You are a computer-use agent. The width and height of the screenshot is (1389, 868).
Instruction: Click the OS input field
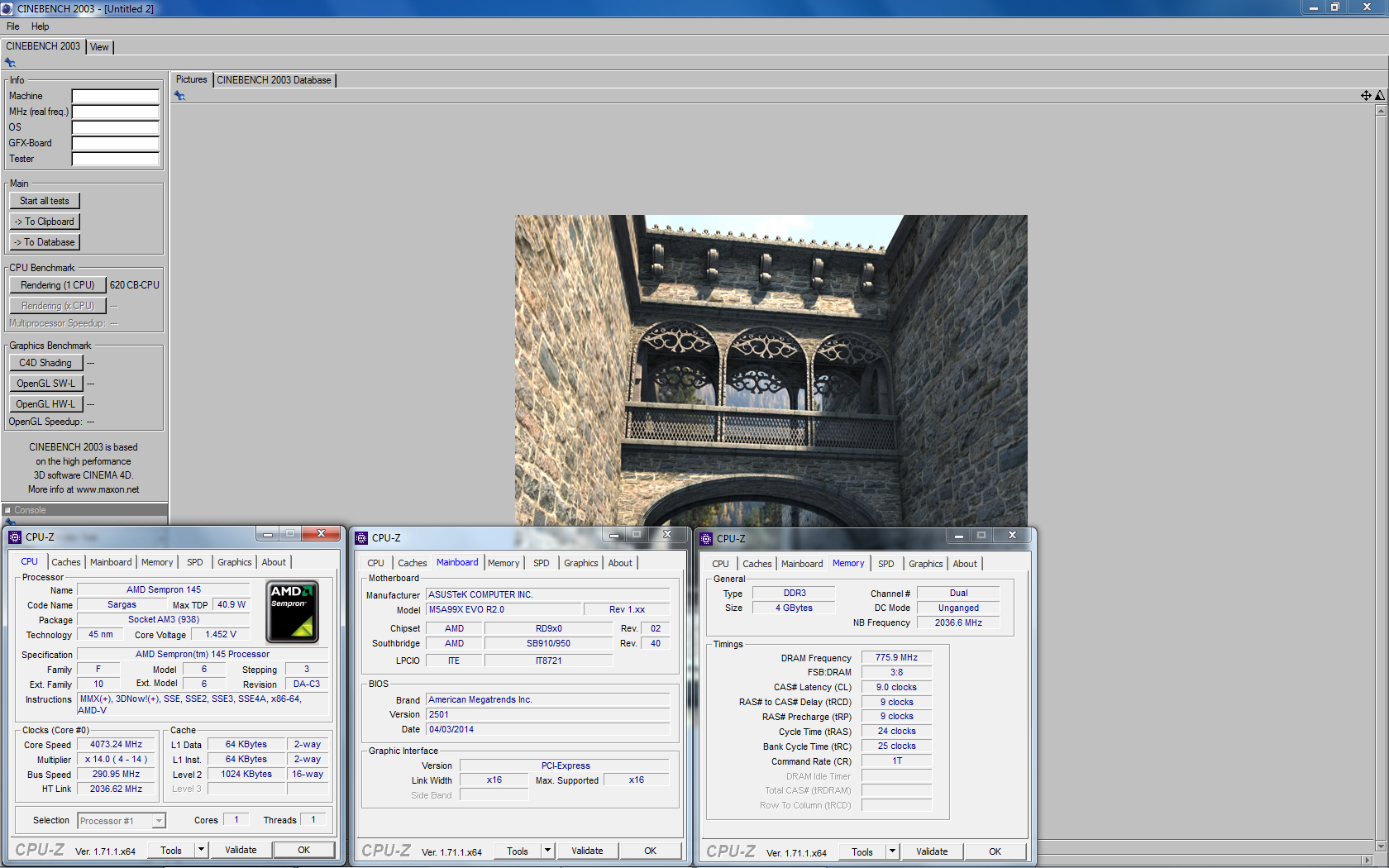(x=116, y=127)
